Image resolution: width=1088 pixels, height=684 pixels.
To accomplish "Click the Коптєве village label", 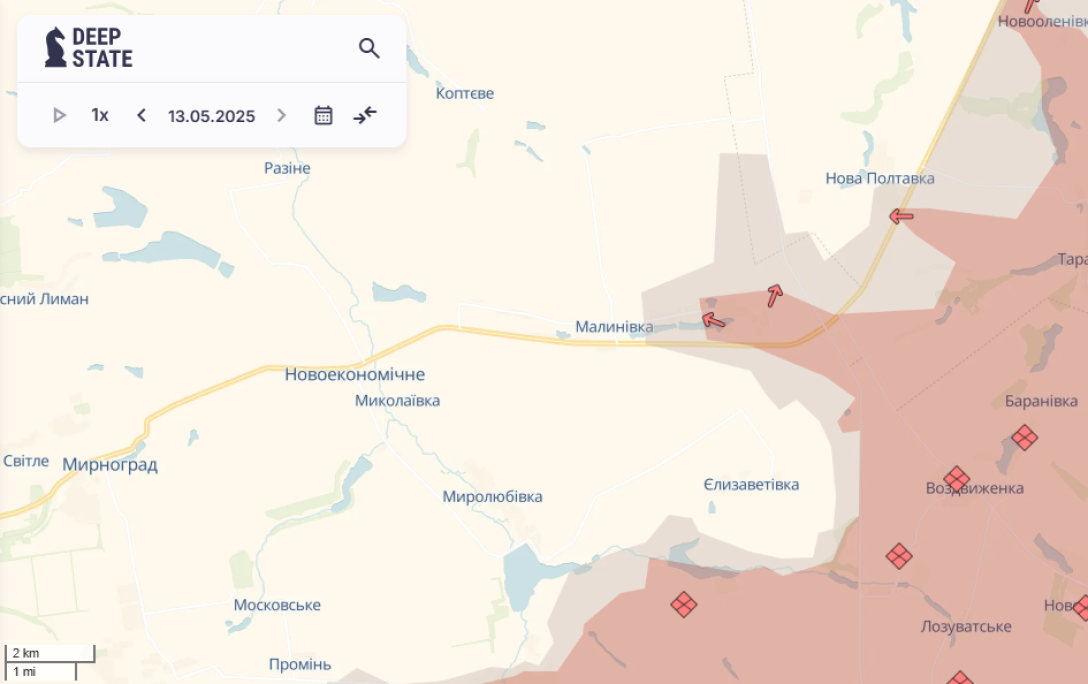I will coord(465,93).
